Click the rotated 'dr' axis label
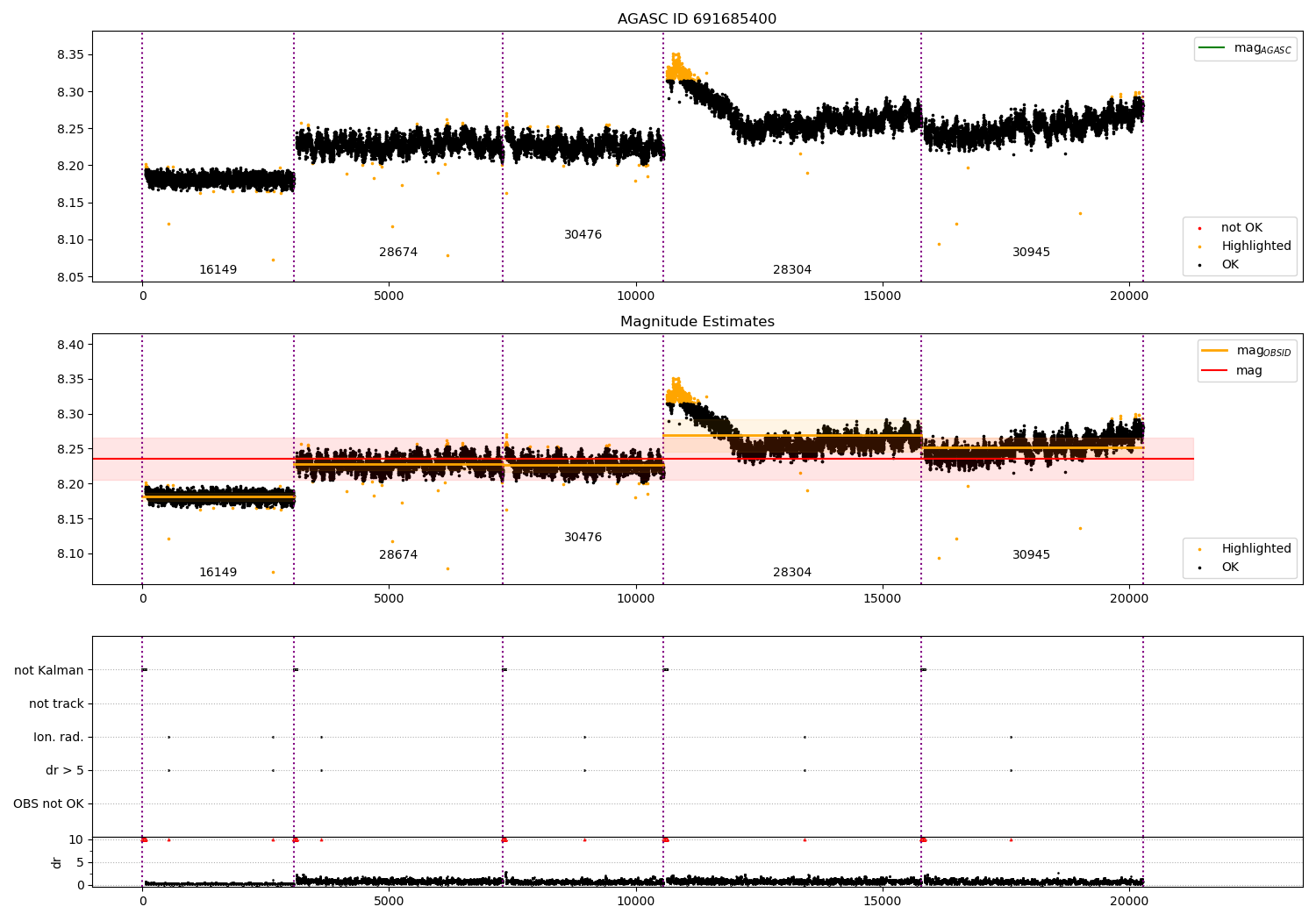This screenshot has width=1316, height=921. tap(57, 862)
